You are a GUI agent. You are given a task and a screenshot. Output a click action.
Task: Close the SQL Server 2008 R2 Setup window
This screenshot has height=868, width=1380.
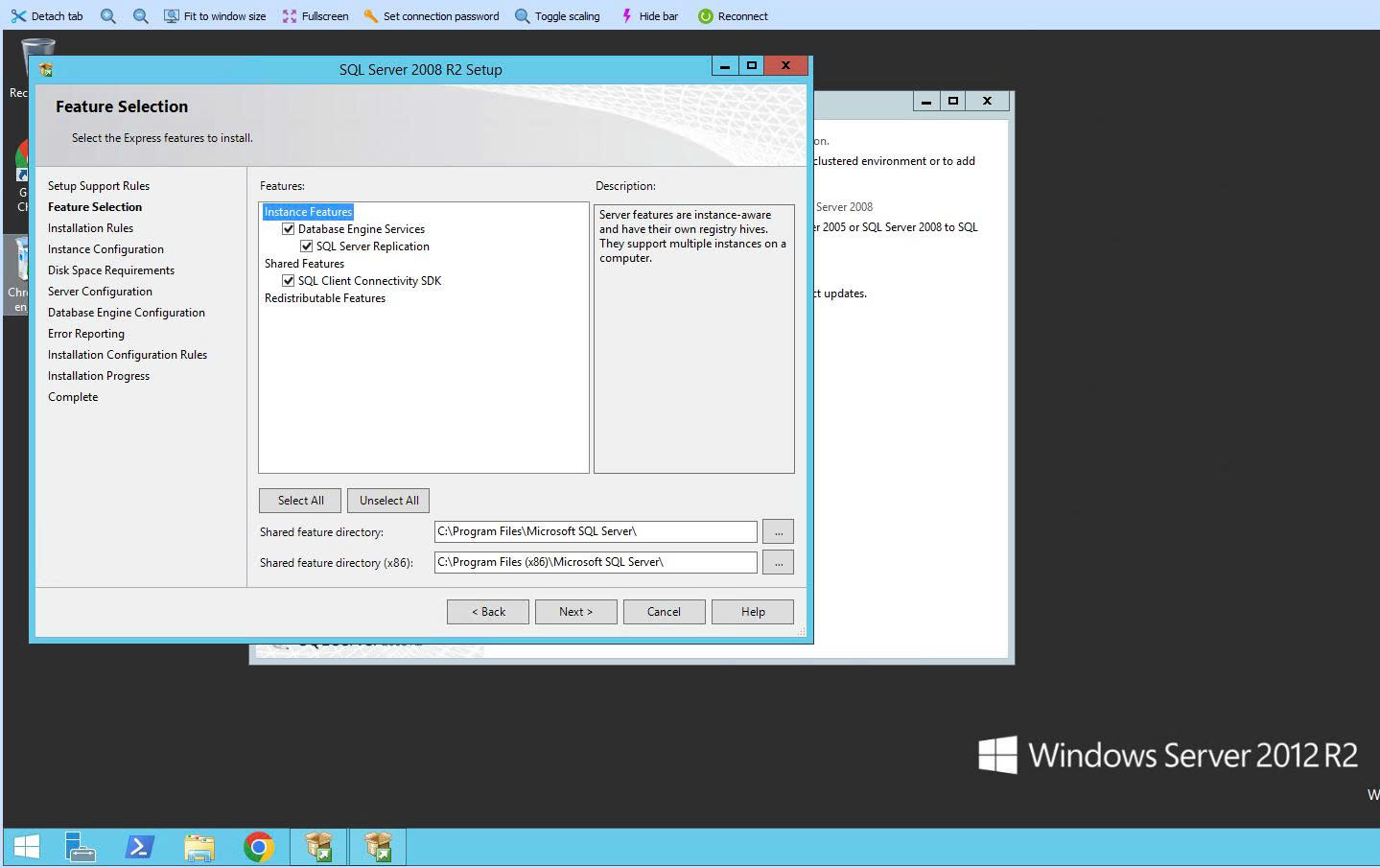point(785,66)
